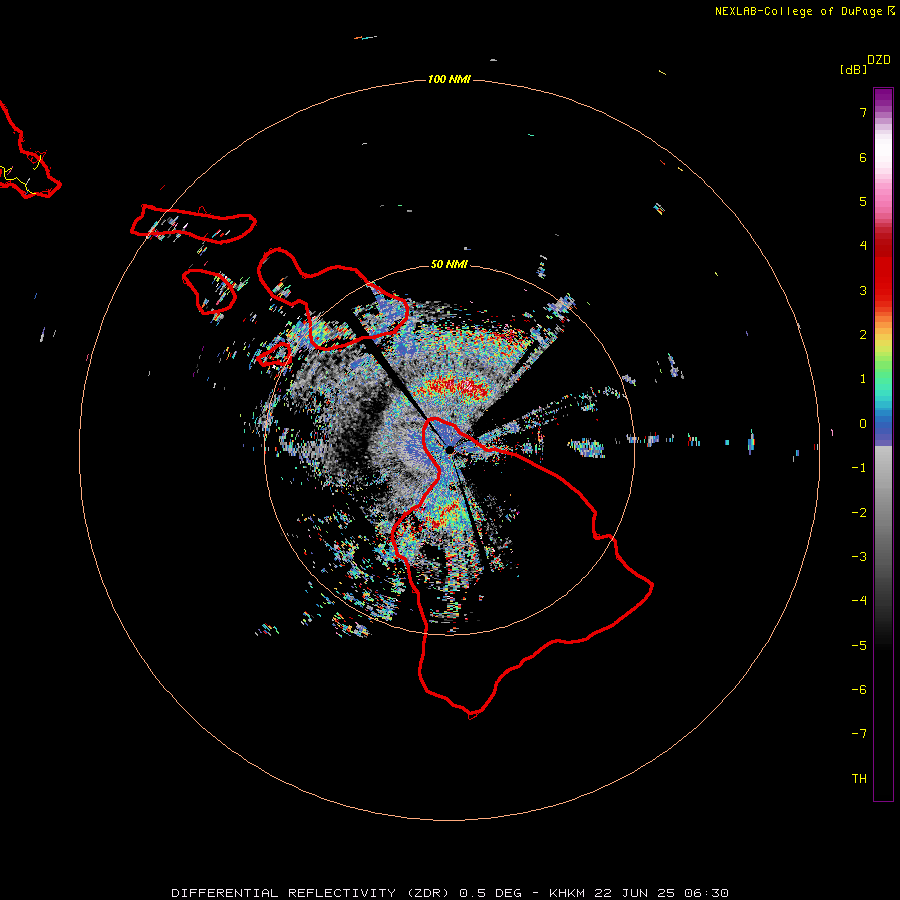Click the -2 value on color scale

coord(859,513)
